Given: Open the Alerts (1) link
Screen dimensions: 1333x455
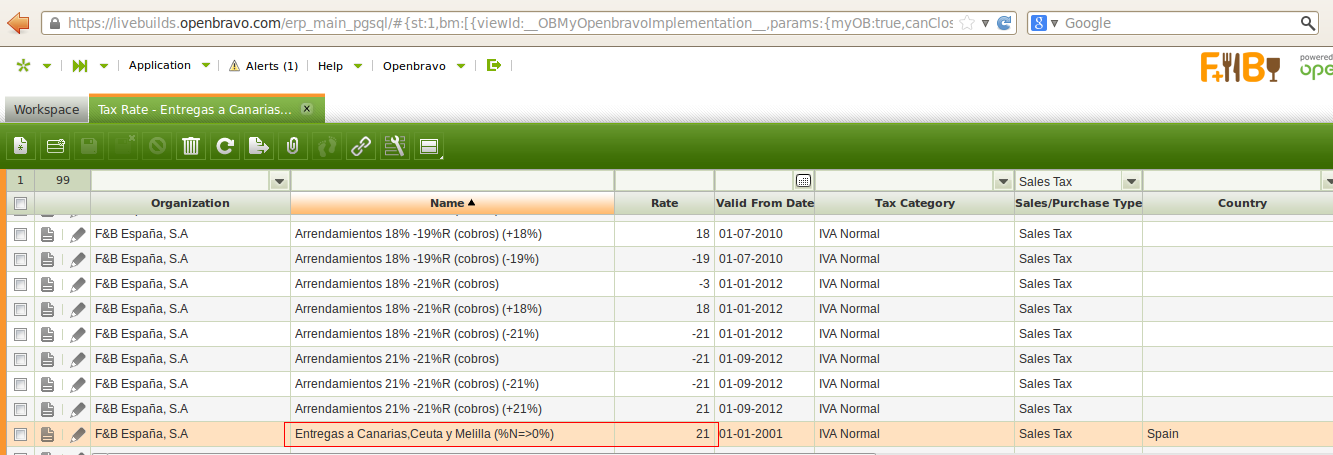Looking at the screenshot, I should pyautogui.click(x=264, y=66).
